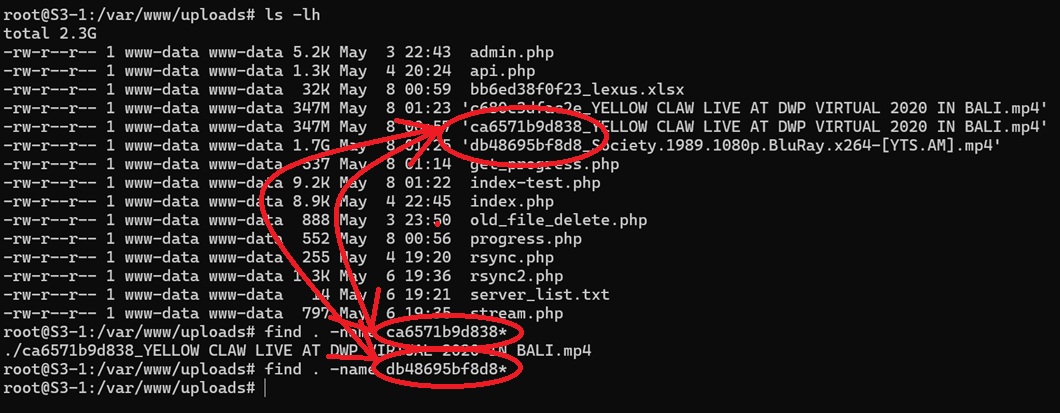Click server_list.txt in the listing
This screenshot has width=1060, height=413.
pyautogui.click(x=539, y=295)
